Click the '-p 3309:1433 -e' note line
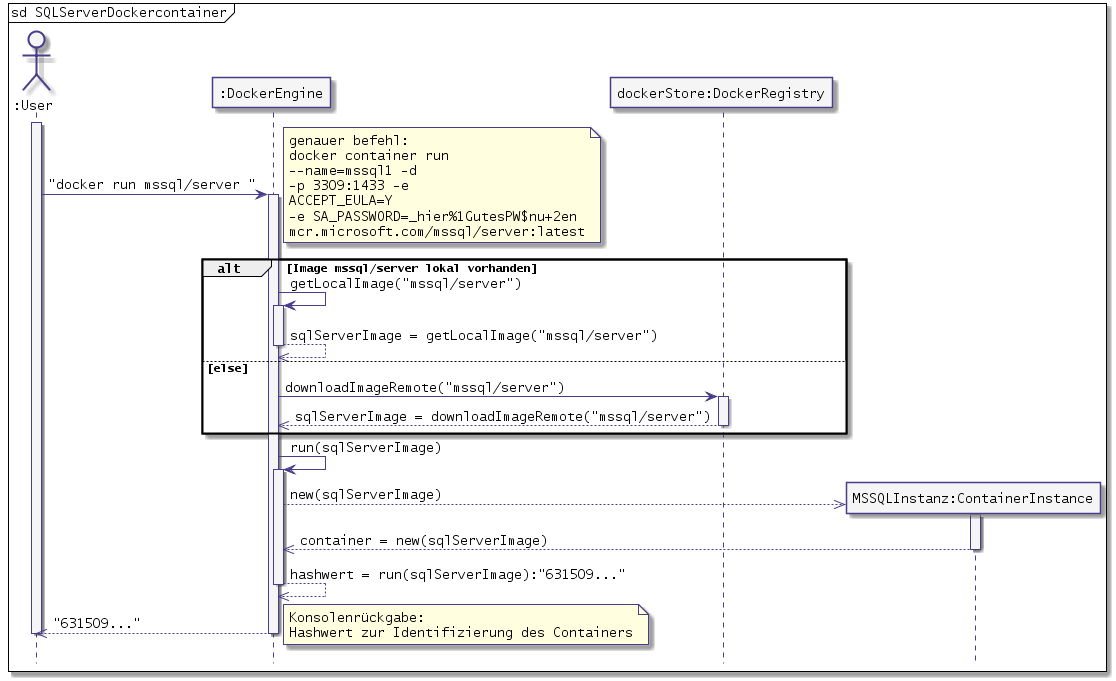The image size is (1116, 681). click(349, 186)
